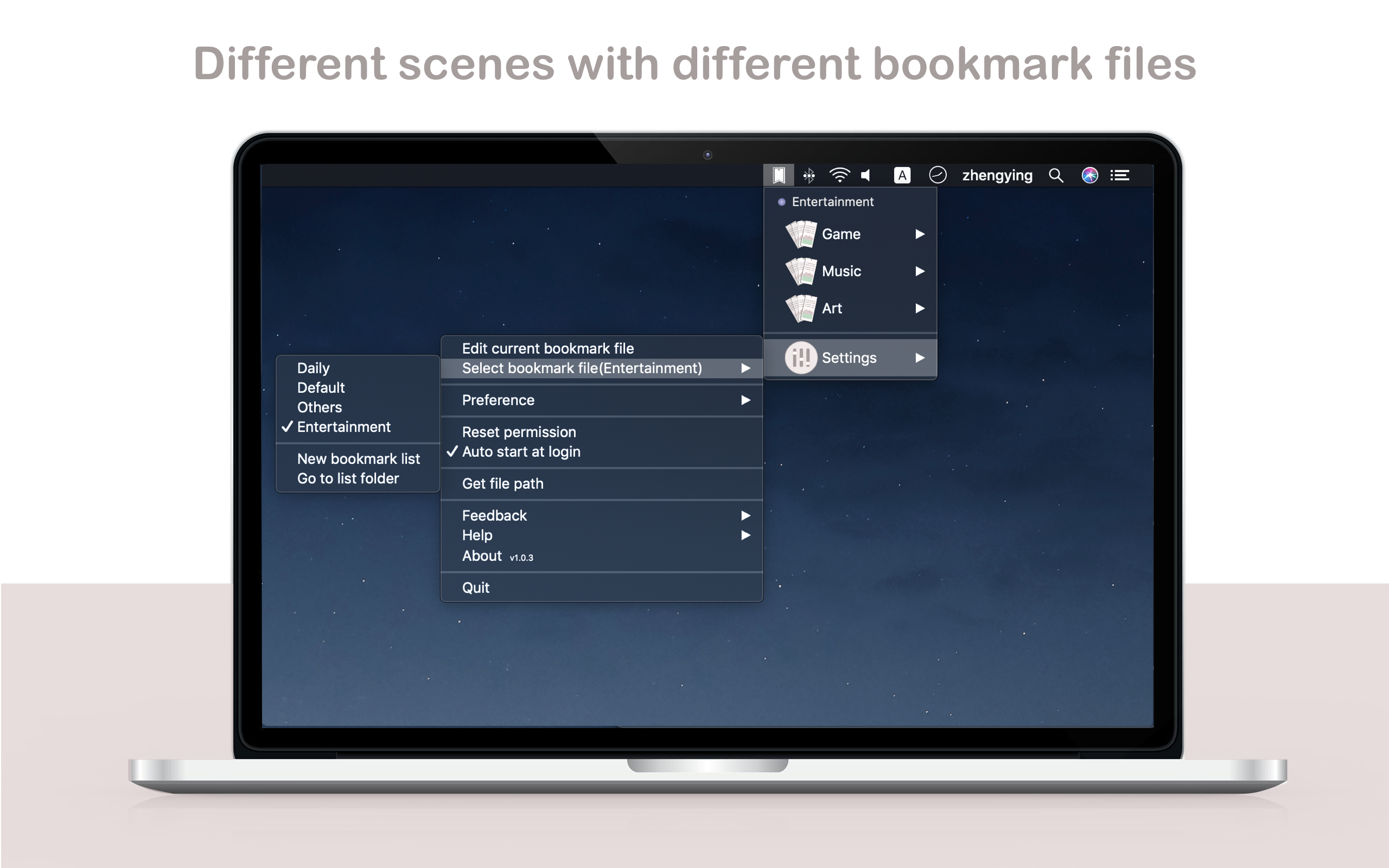Open Spotlight search magnifier icon
The width and height of the screenshot is (1389, 868).
(1055, 175)
